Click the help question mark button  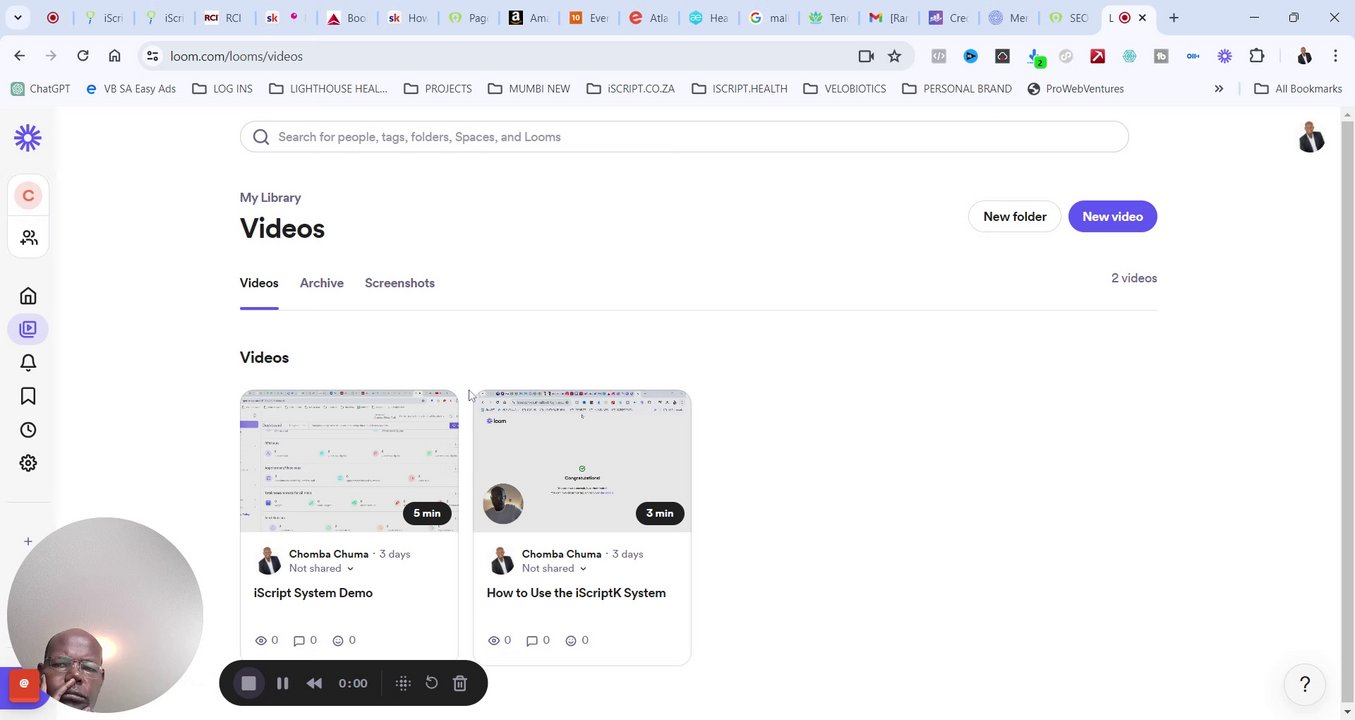tap(1304, 684)
